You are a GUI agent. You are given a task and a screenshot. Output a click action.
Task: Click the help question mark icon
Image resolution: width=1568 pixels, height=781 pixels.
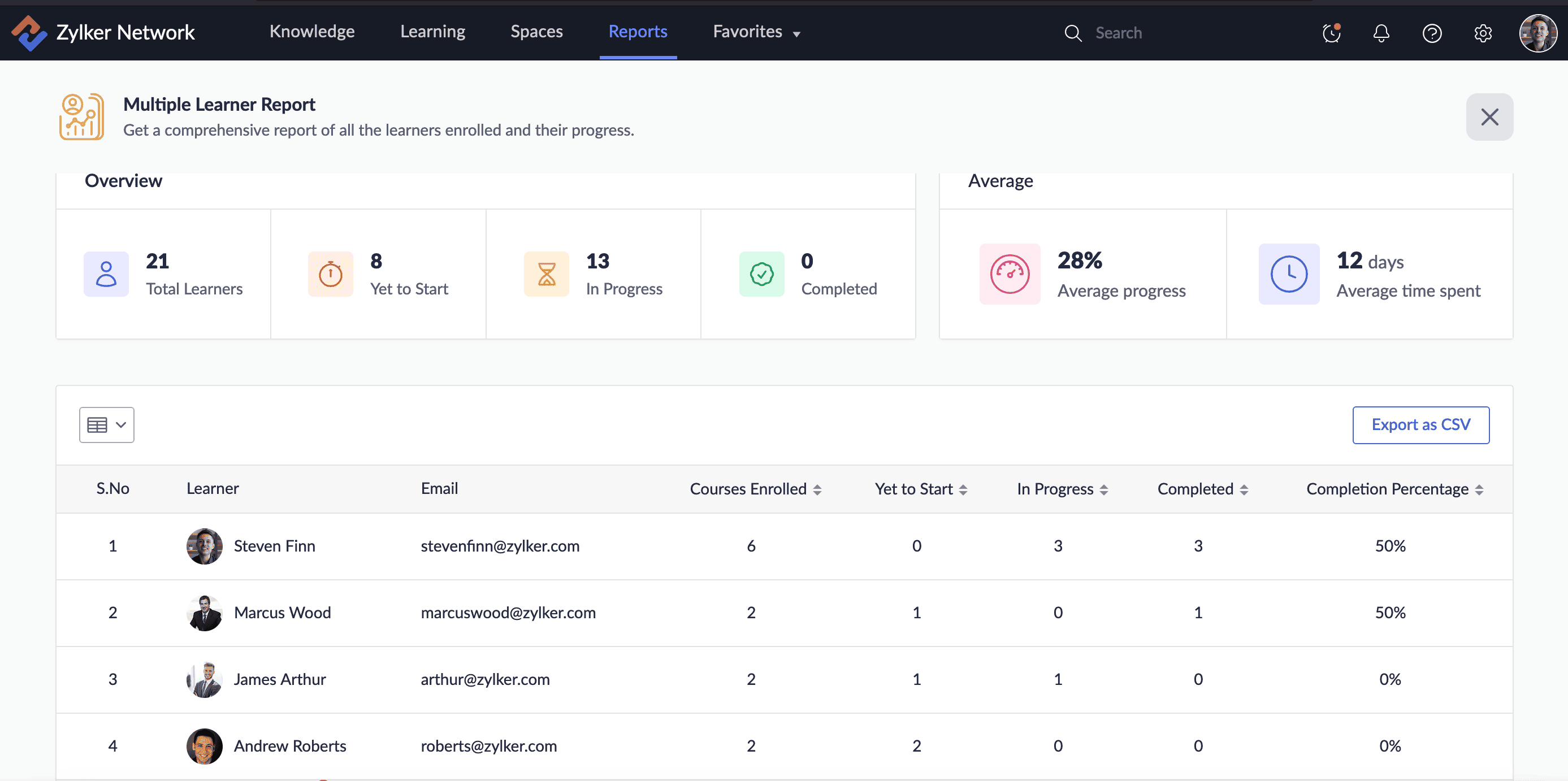(x=1432, y=33)
